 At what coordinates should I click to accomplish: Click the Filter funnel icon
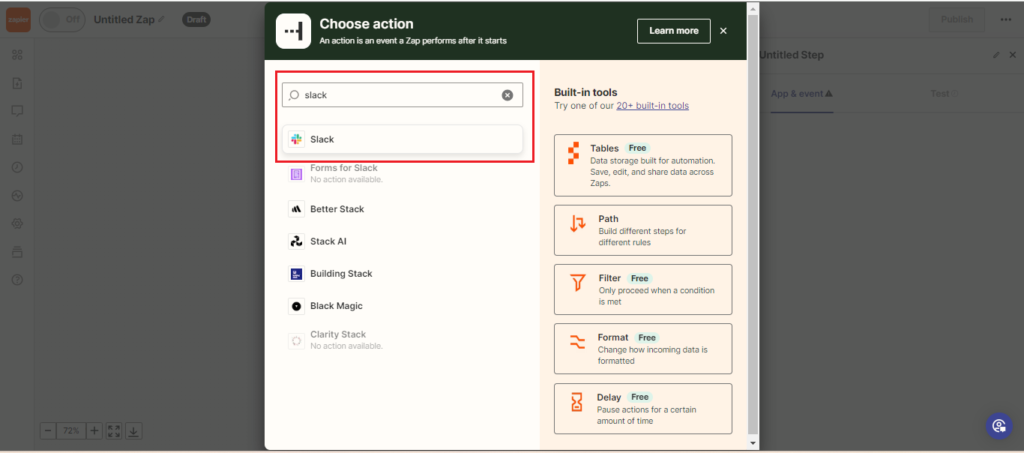pos(577,283)
